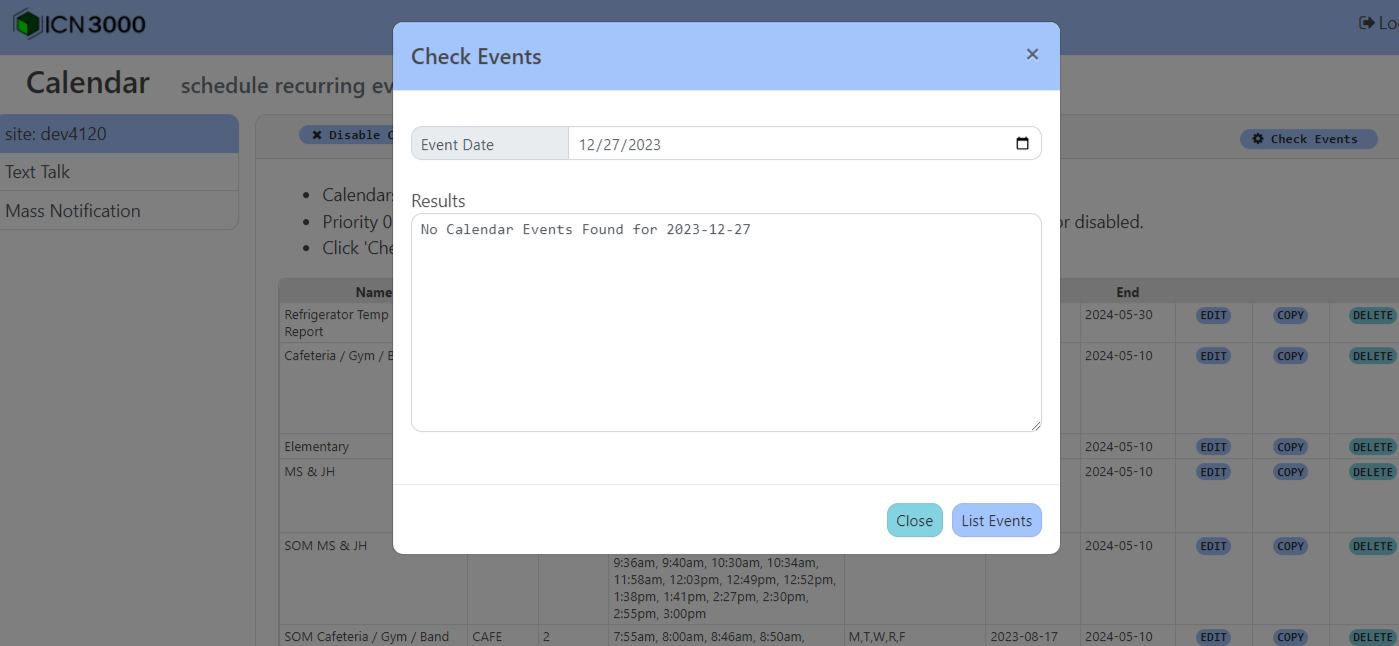The image size is (1399, 646).
Task: Click the X icon on Disable Calendar button
Action: 316,134
